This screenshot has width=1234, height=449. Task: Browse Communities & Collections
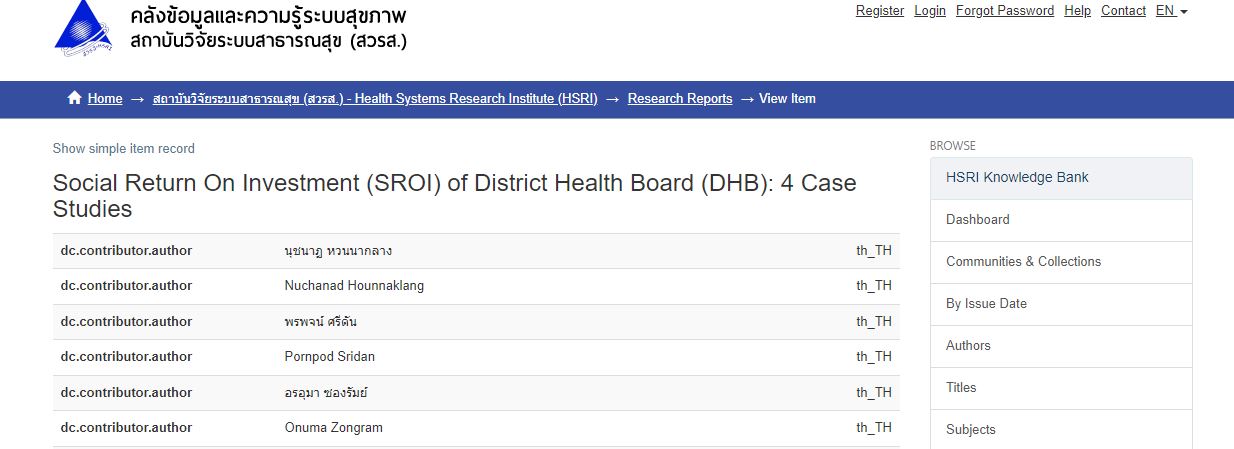click(1061, 262)
